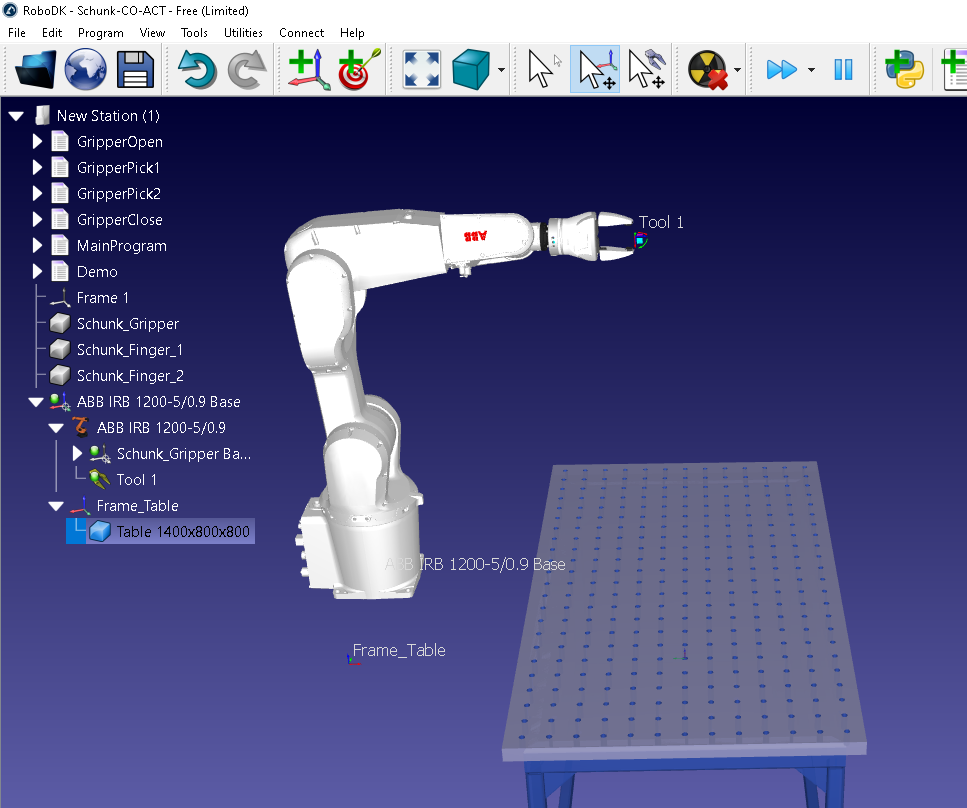
Task: Open the Connect menu
Action: click(x=301, y=33)
